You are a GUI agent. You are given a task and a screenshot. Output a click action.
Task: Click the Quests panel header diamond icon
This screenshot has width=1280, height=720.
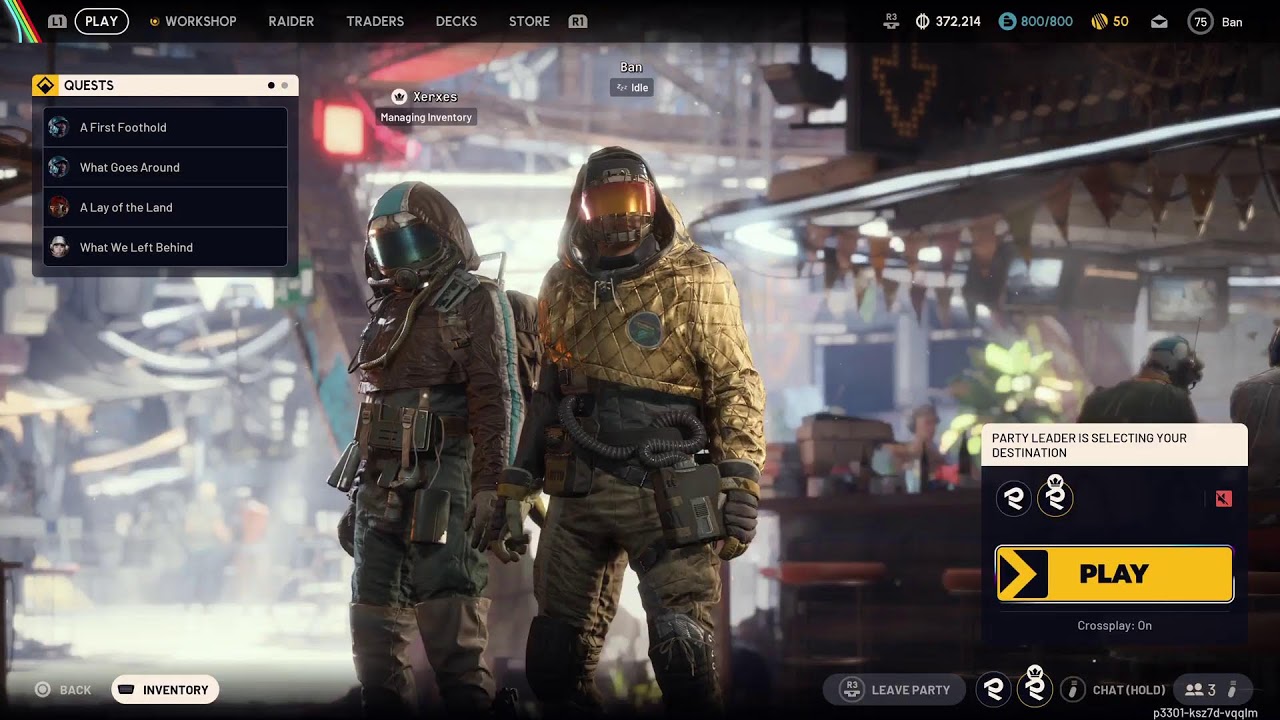45,85
